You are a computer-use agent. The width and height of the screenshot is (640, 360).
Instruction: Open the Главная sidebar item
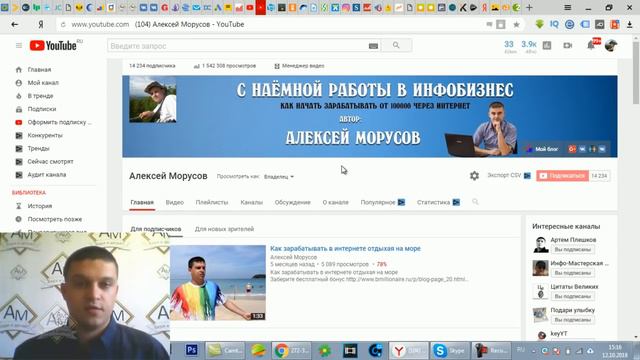pos(39,70)
